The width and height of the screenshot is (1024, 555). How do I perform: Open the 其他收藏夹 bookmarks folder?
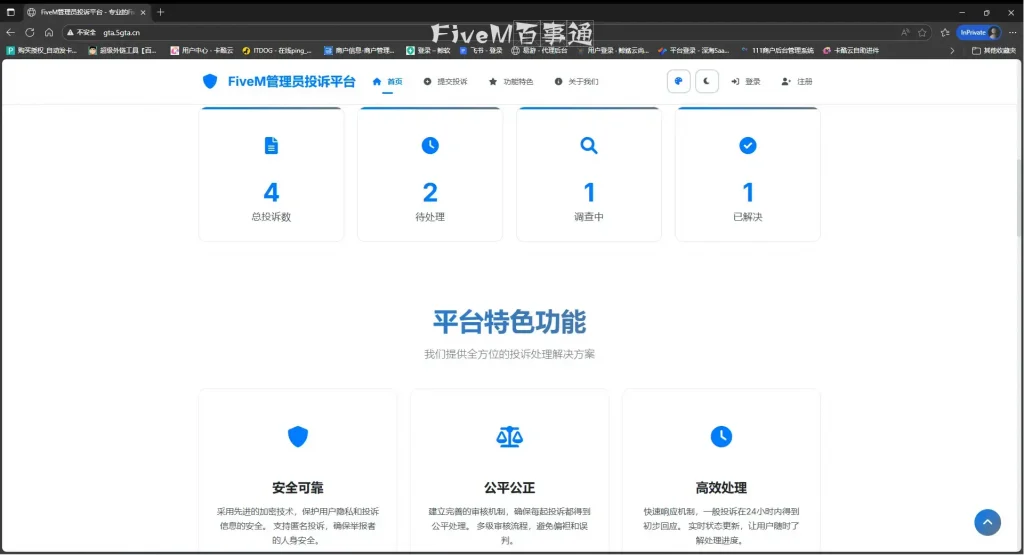994,50
